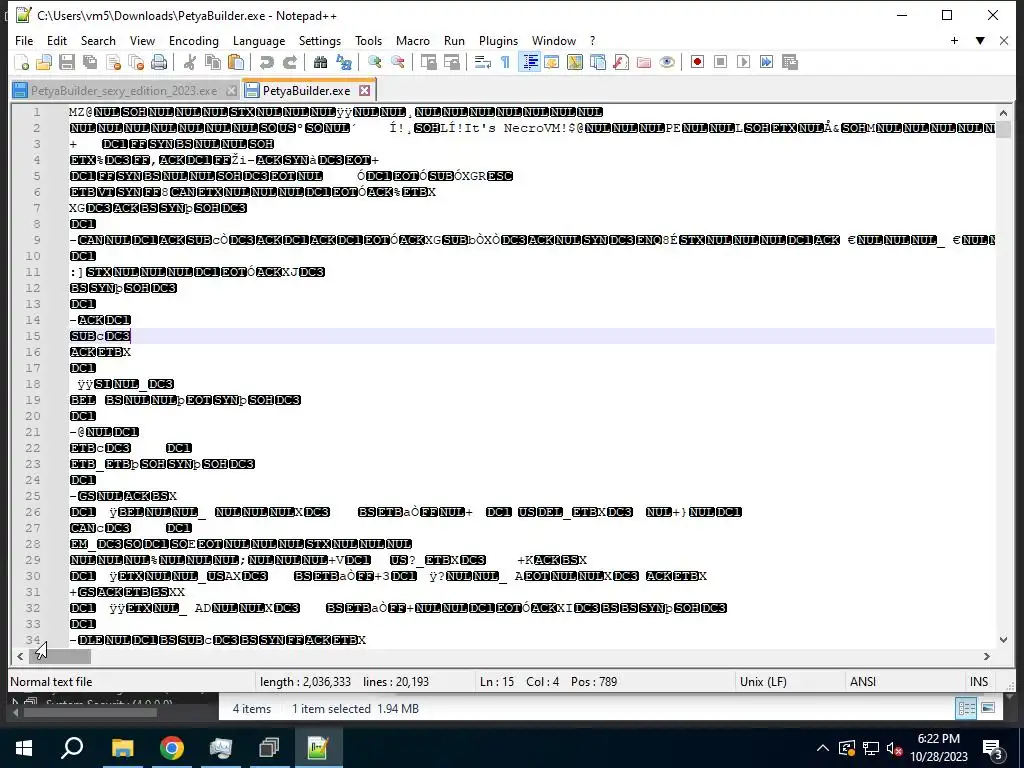Open Find with the binoculars icon
Image resolution: width=1024 pixels, height=768 pixels.
pyautogui.click(x=320, y=62)
